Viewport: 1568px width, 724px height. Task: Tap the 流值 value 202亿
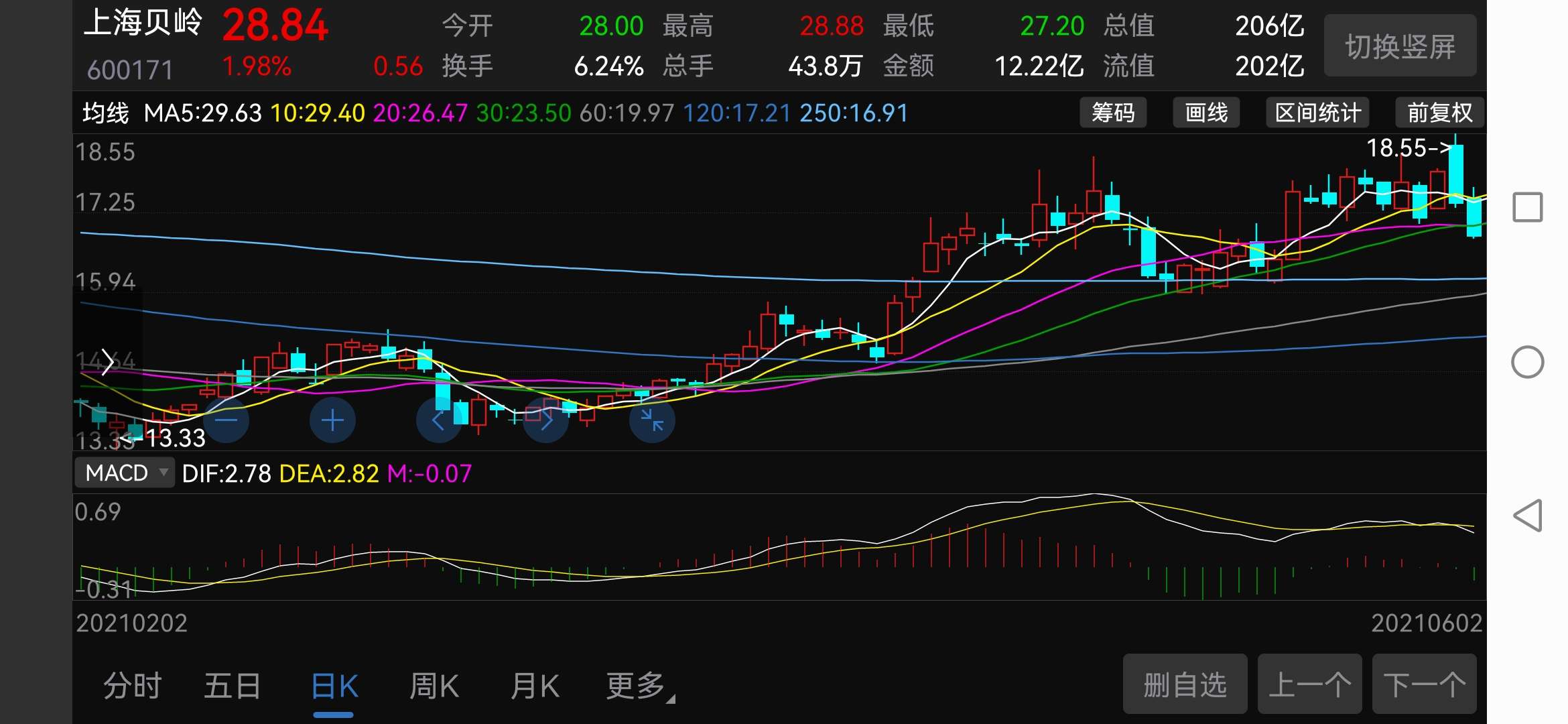(x=1269, y=66)
